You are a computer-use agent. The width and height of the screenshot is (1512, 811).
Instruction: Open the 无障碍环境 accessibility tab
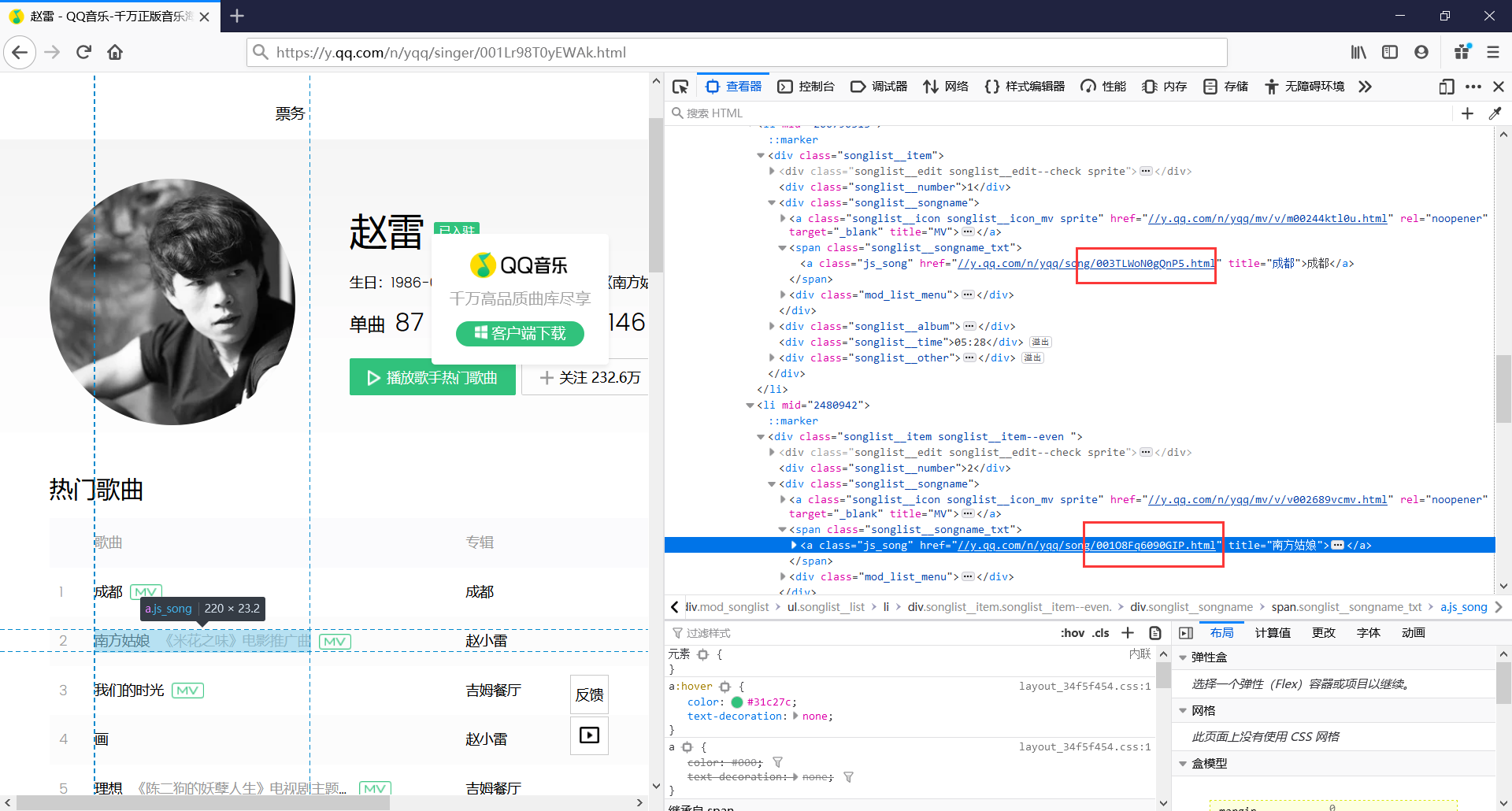pos(1304,87)
